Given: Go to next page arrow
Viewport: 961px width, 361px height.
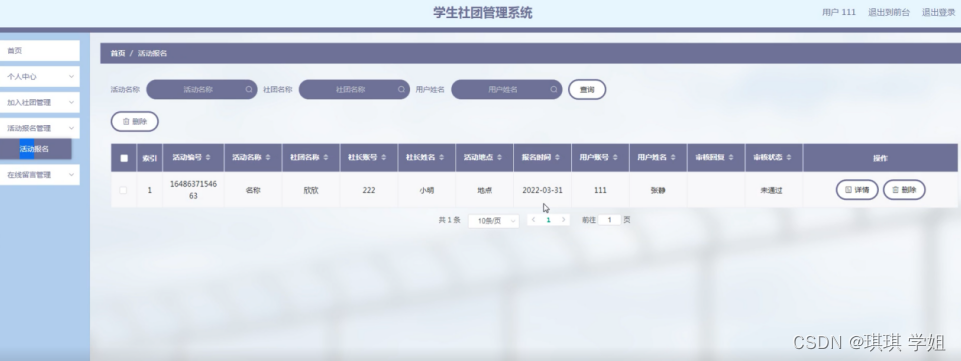Looking at the screenshot, I should (563, 219).
